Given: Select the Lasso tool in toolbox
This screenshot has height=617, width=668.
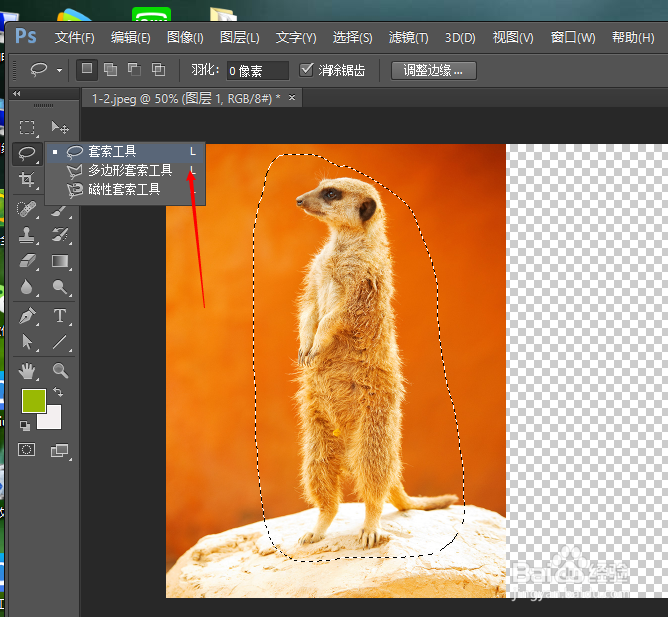Looking at the screenshot, I should pyautogui.click(x=27, y=153).
